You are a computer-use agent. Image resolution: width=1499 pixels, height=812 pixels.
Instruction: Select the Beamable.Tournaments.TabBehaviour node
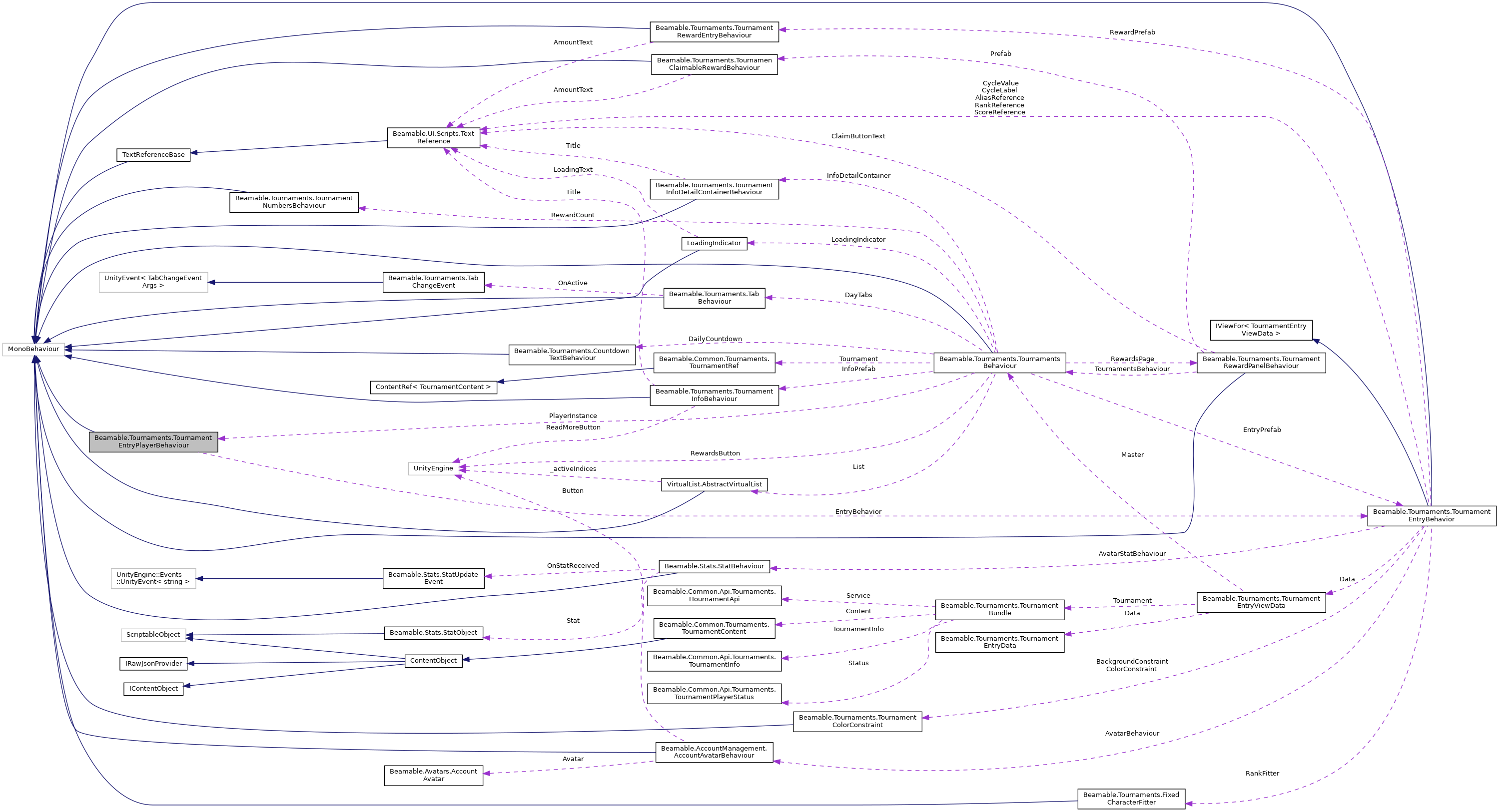point(715,298)
